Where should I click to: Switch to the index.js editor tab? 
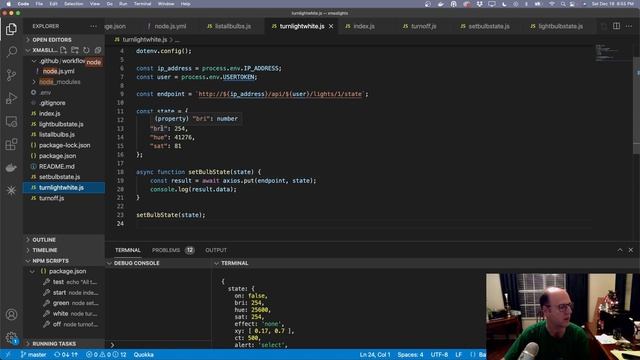364,26
